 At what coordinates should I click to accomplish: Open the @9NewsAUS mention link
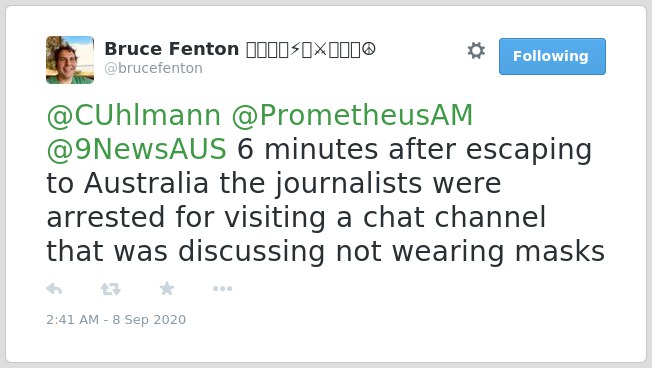coord(136,149)
